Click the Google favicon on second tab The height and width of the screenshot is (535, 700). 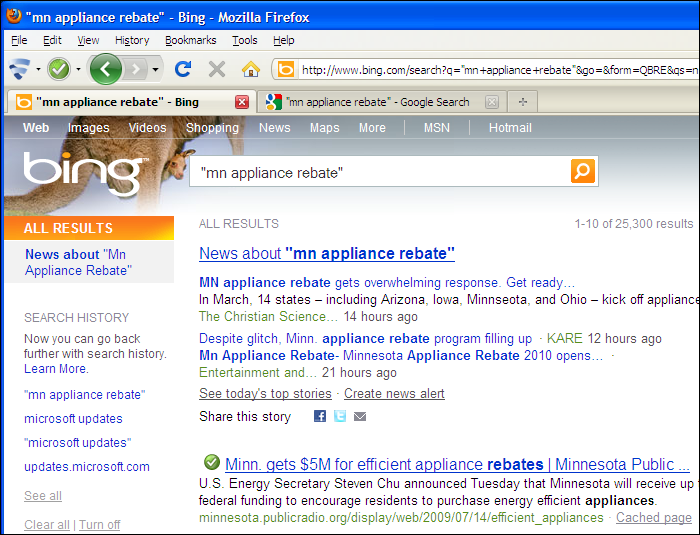point(273,102)
